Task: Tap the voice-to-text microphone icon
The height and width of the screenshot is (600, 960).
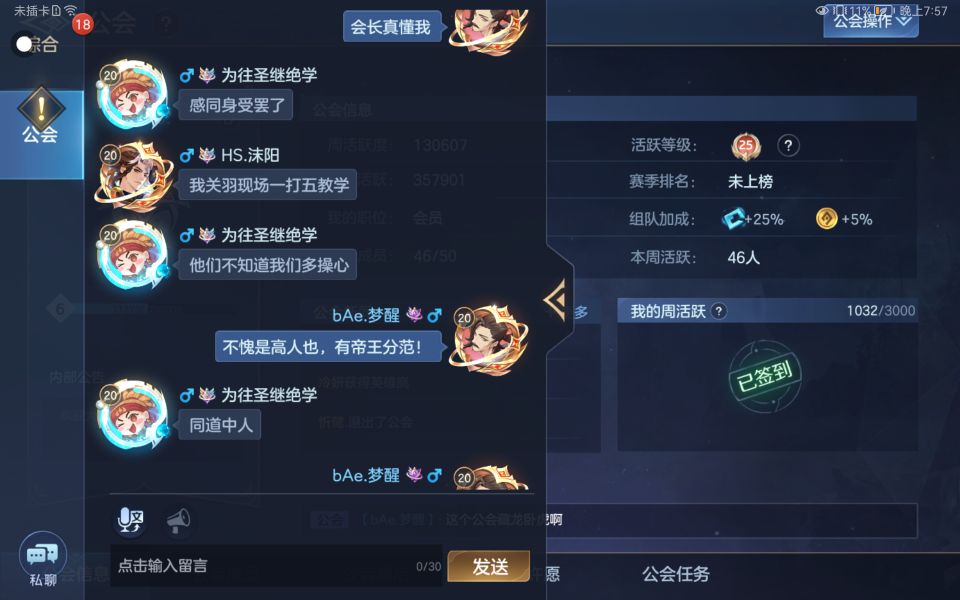Action: coord(130,521)
